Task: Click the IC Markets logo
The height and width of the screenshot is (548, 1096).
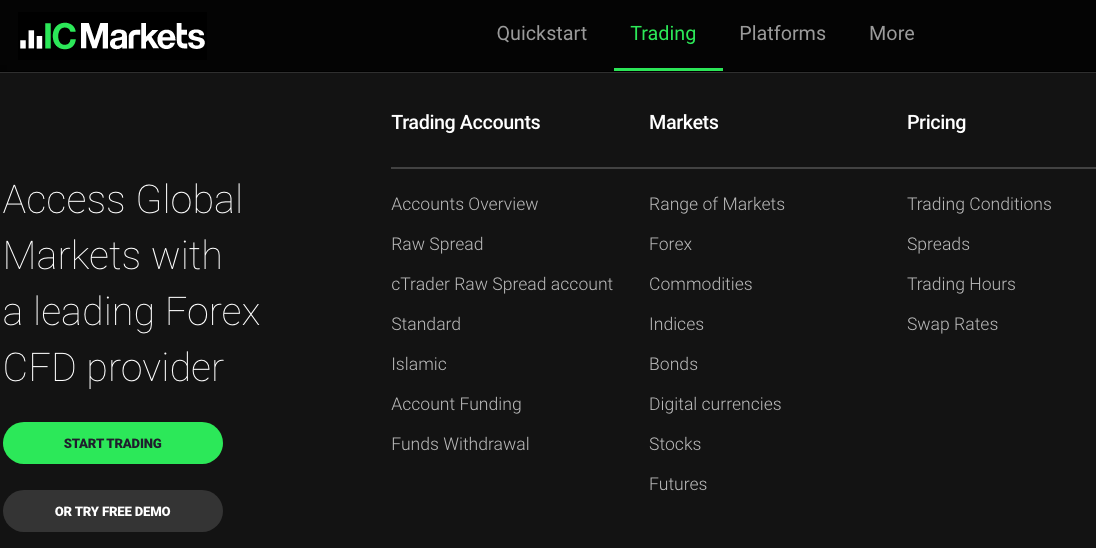Action: point(112,37)
